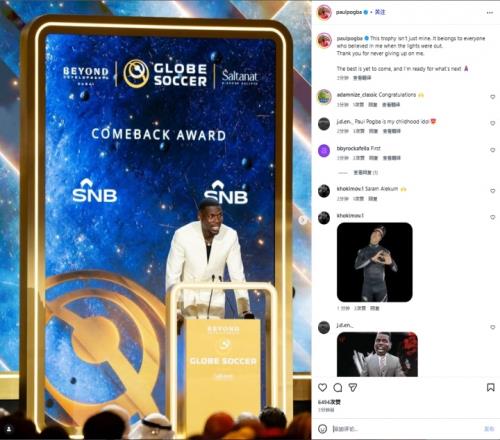This screenshot has width=500, height=440.
Task: Share the post with the paper plane icon
Action: click(353, 387)
